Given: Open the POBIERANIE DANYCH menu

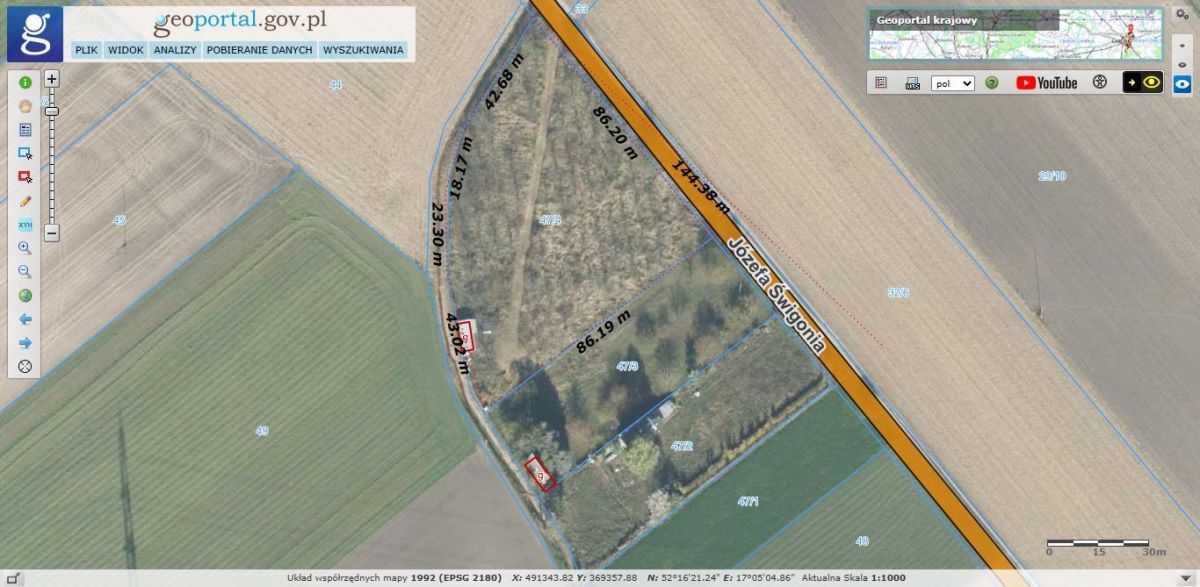Looking at the screenshot, I should click(260, 49).
